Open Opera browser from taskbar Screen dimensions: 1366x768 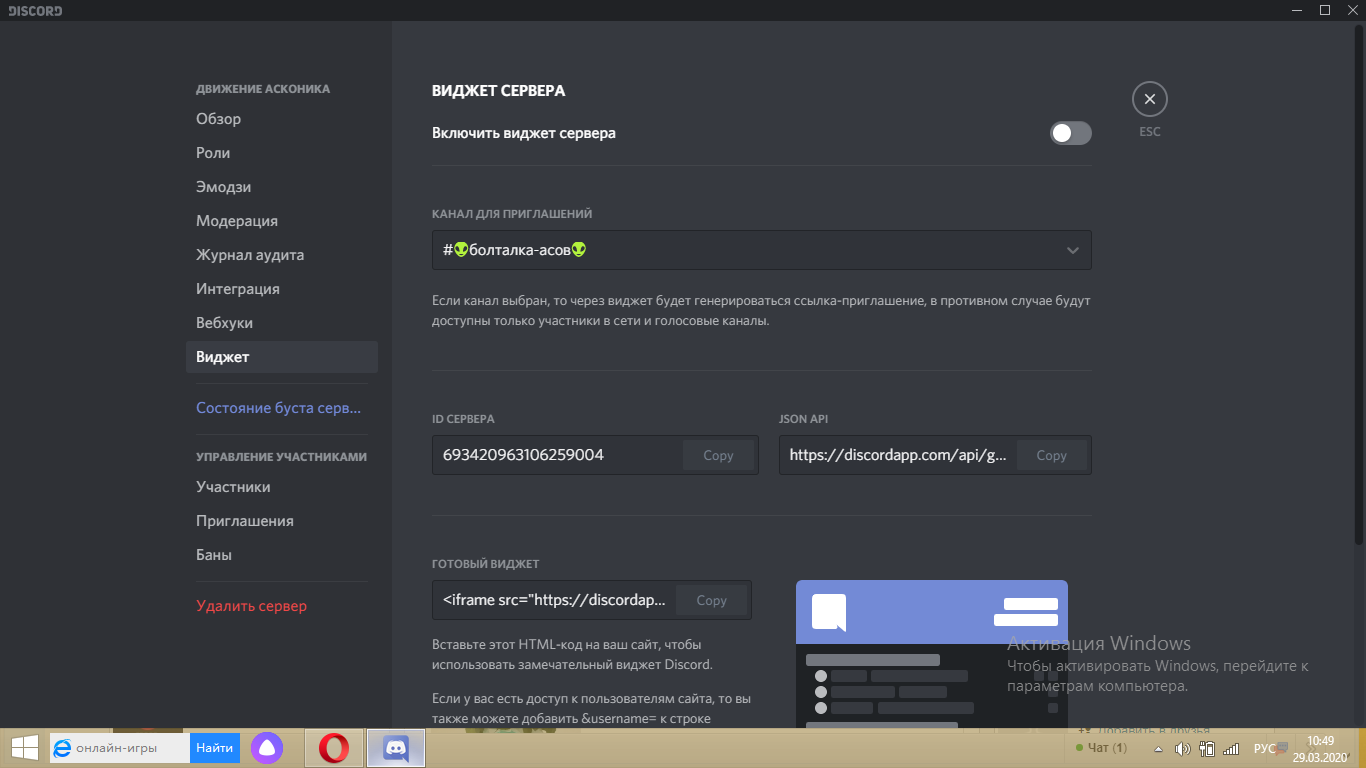334,748
